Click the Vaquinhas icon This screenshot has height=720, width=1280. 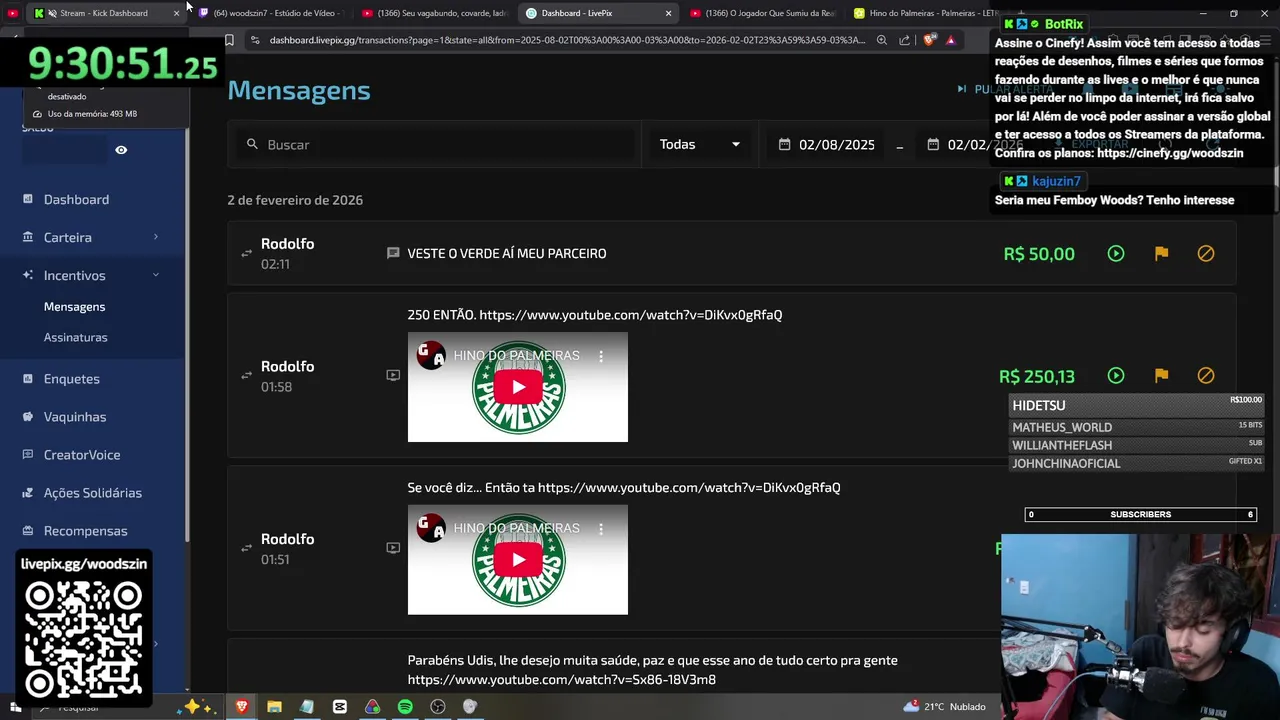28,416
